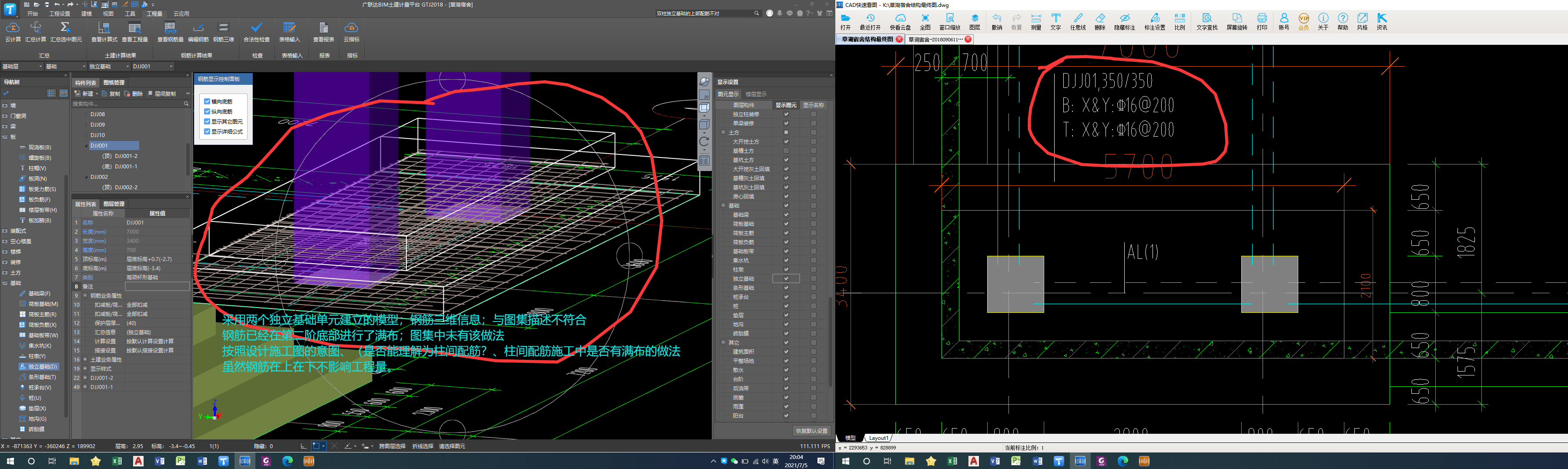Select 窗口缩放 window zoom in CAD viewer
Image resolution: width=1568 pixels, height=469 pixels.
point(950,22)
